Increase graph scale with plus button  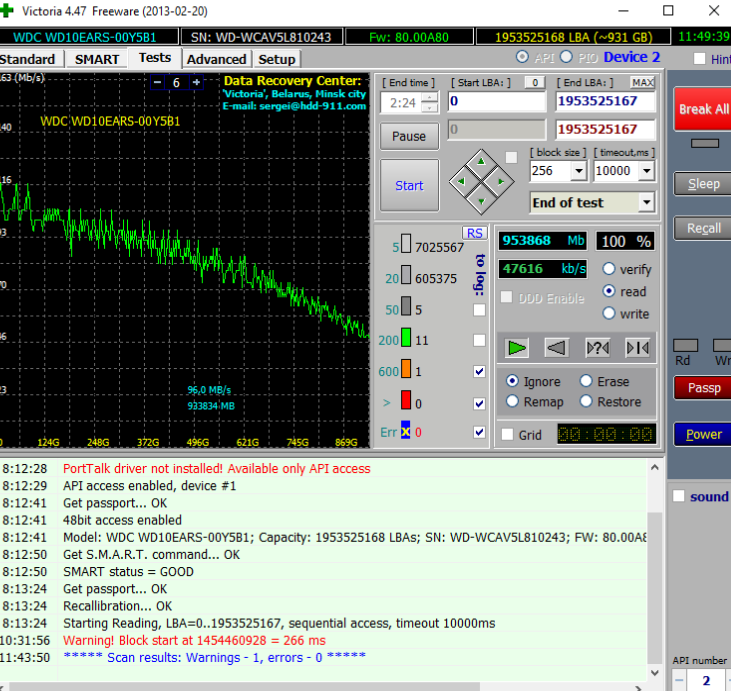[197, 83]
